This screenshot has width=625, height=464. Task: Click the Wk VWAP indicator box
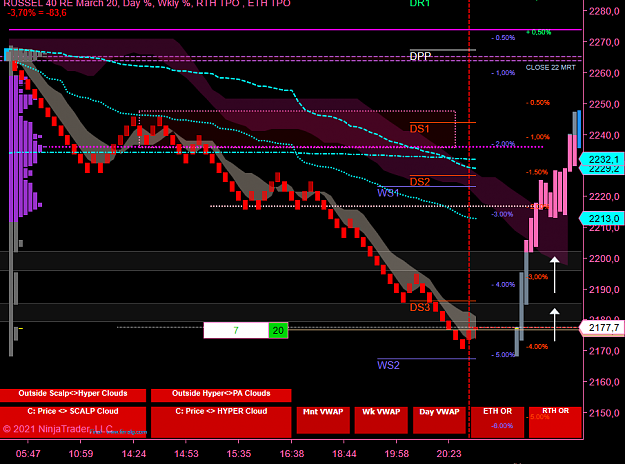pyautogui.click(x=381, y=420)
